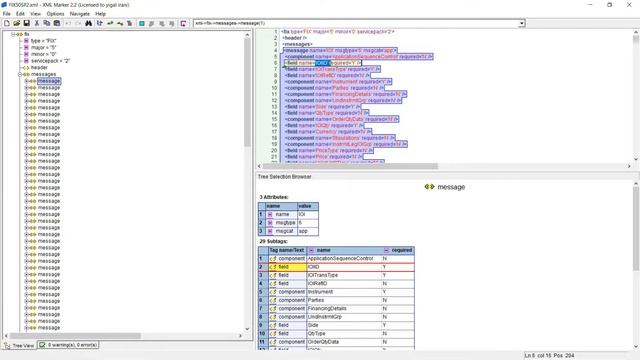Screen dimensions: 640x360
Task: Click the IOIRefID cell in Subtags table
Action: click(344, 284)
